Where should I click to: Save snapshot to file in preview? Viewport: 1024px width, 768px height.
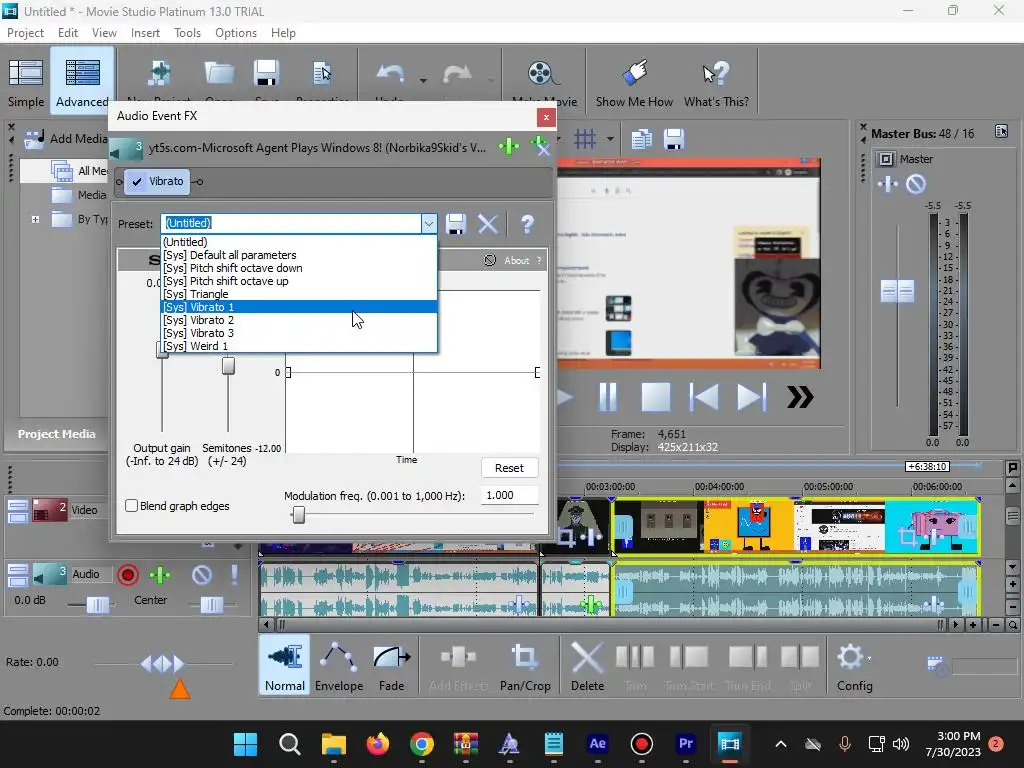(673, 139)
